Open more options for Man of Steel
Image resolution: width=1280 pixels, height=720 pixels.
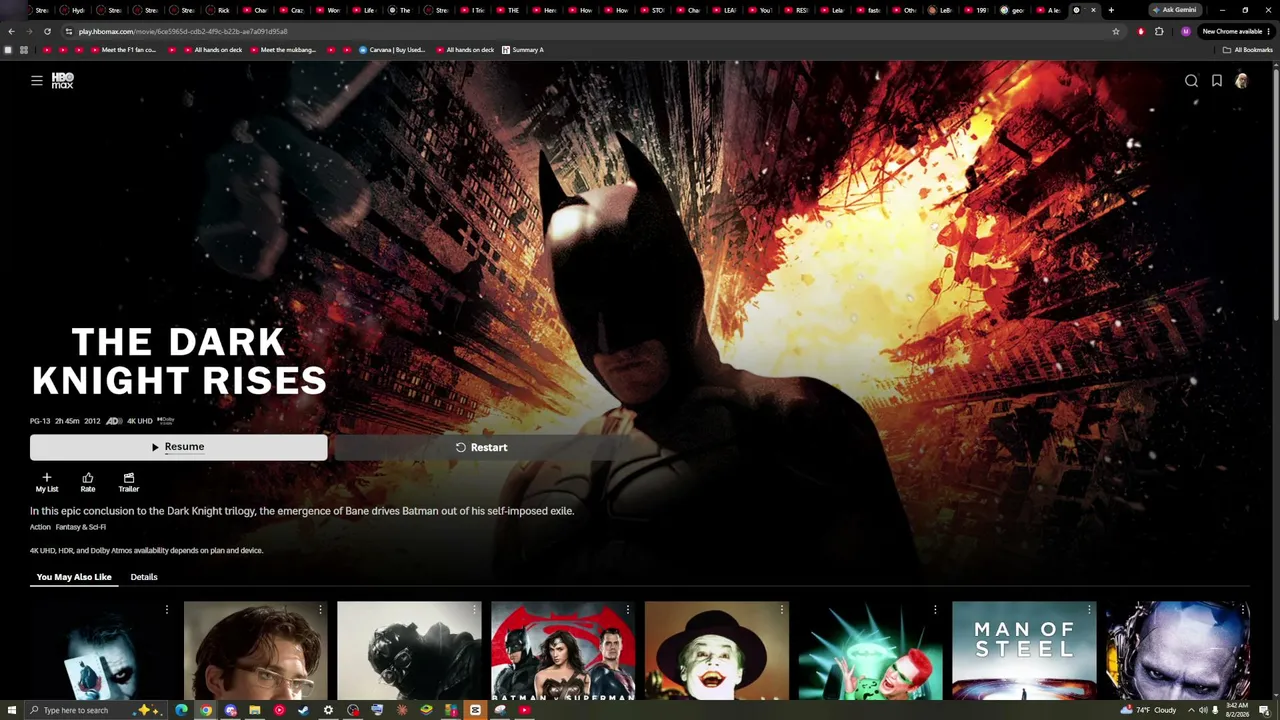(x=1089, y=609)
